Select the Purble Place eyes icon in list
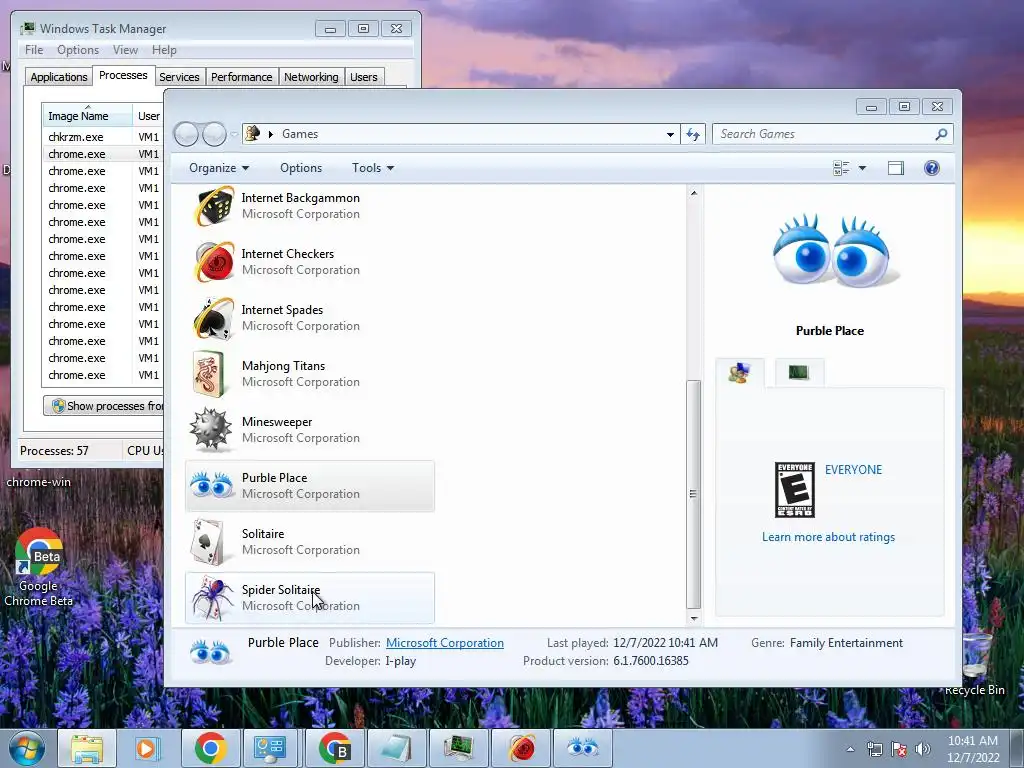The height and width of the screenshot is (768, 1024). tap(212, 486)
